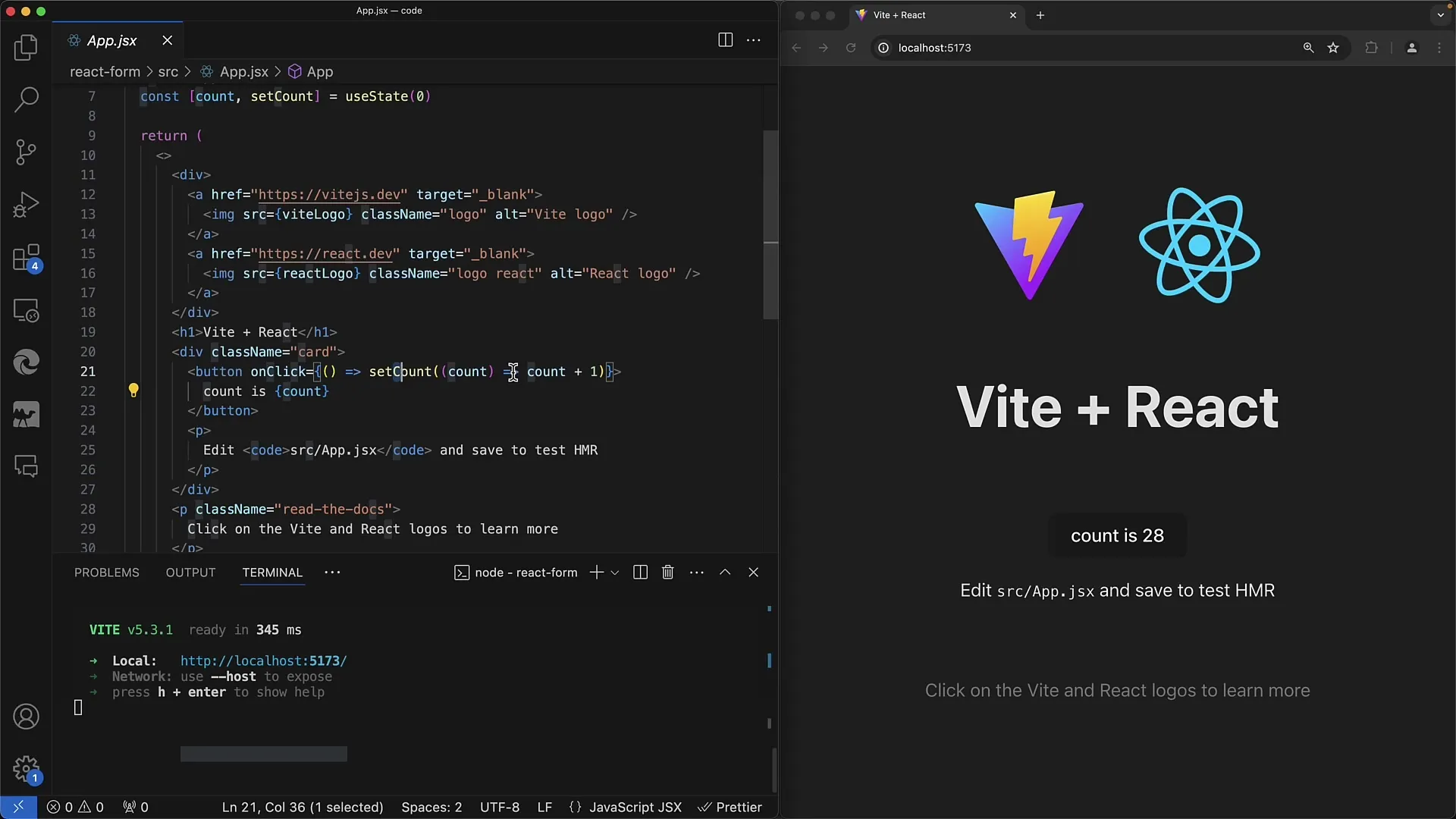This screenshot has width=1456, height=819.
Task: Click the localhost:5173 link in terminal
Action: click(x=263, y=661)
